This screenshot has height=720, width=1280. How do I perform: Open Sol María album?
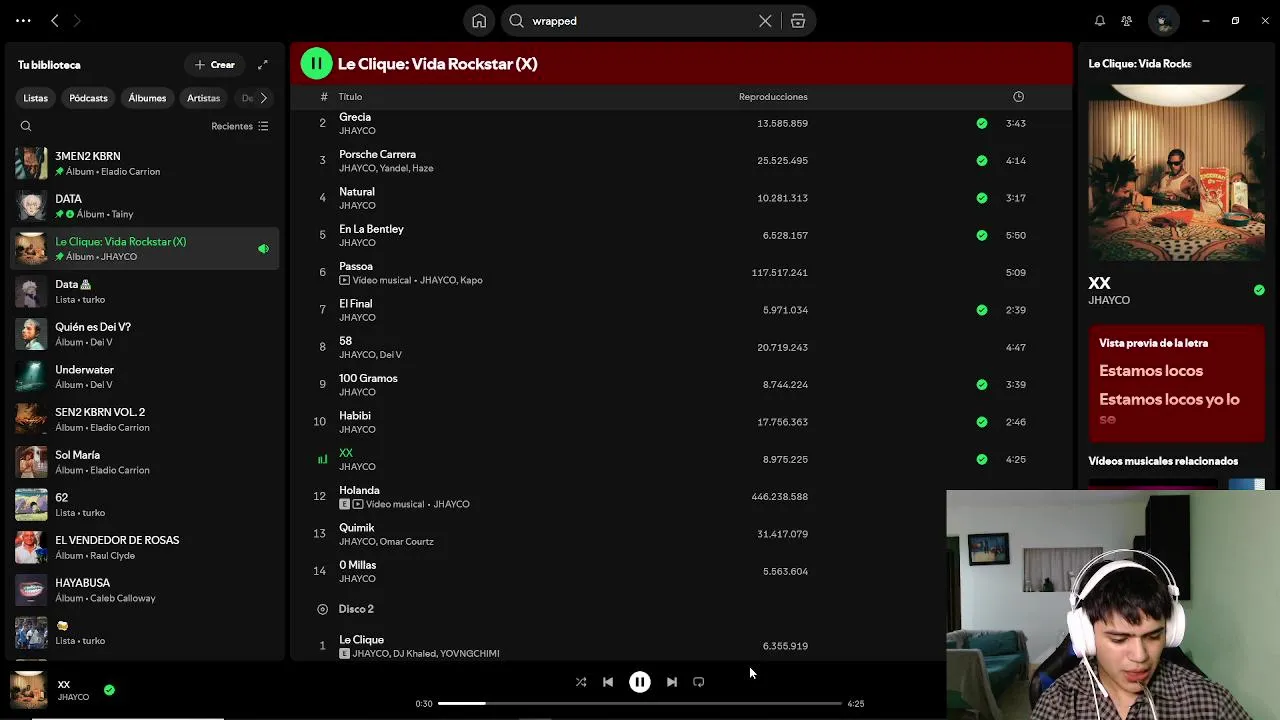click(x=145, y=462)
